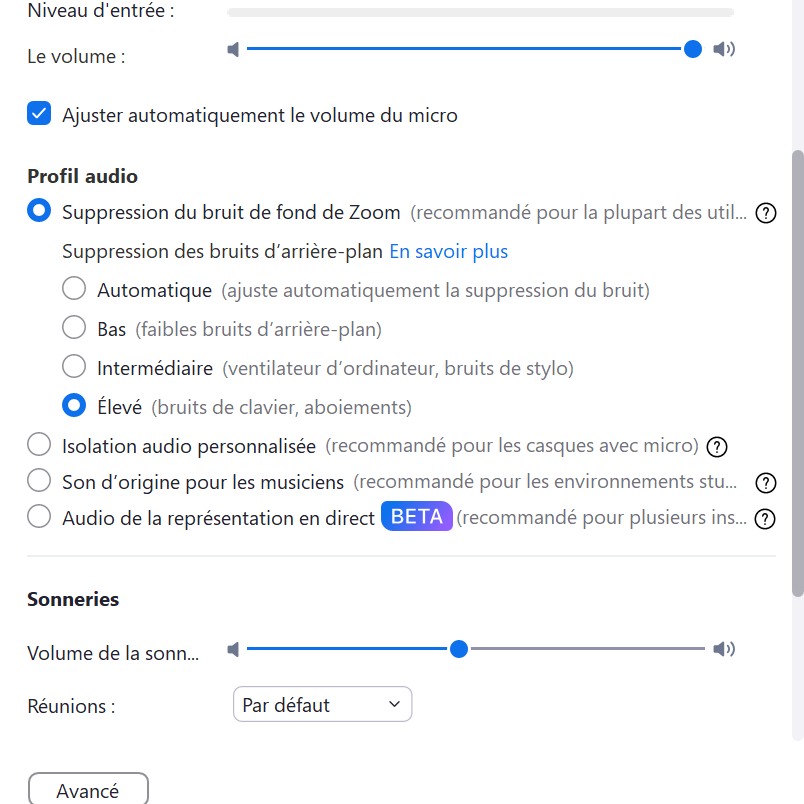Click the help icon beside Zoom background noise suppression

[x=766, y=213]
